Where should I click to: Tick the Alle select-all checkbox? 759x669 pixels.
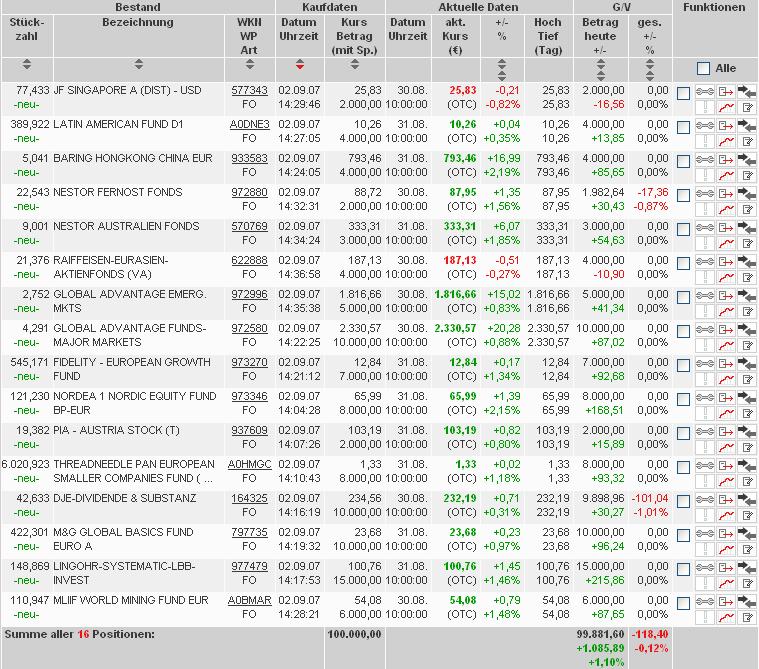[x=703, y=69]
